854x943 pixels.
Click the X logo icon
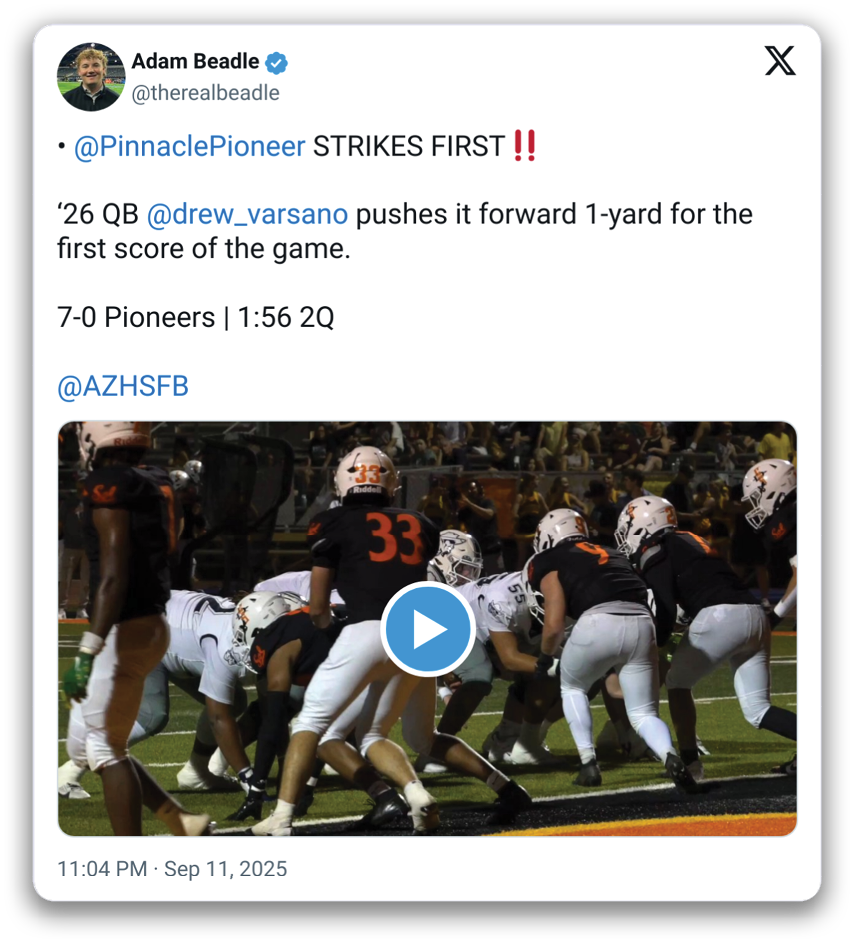click(780, 61)
